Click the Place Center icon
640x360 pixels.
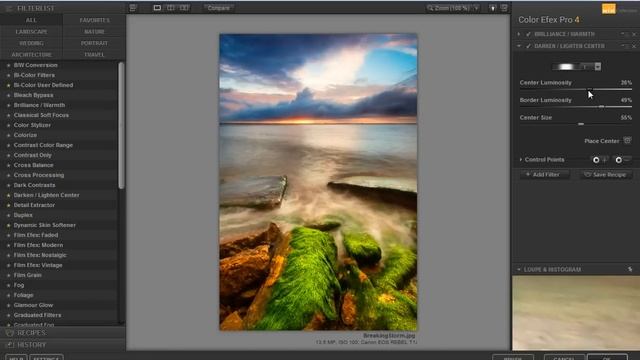point(627,141)
